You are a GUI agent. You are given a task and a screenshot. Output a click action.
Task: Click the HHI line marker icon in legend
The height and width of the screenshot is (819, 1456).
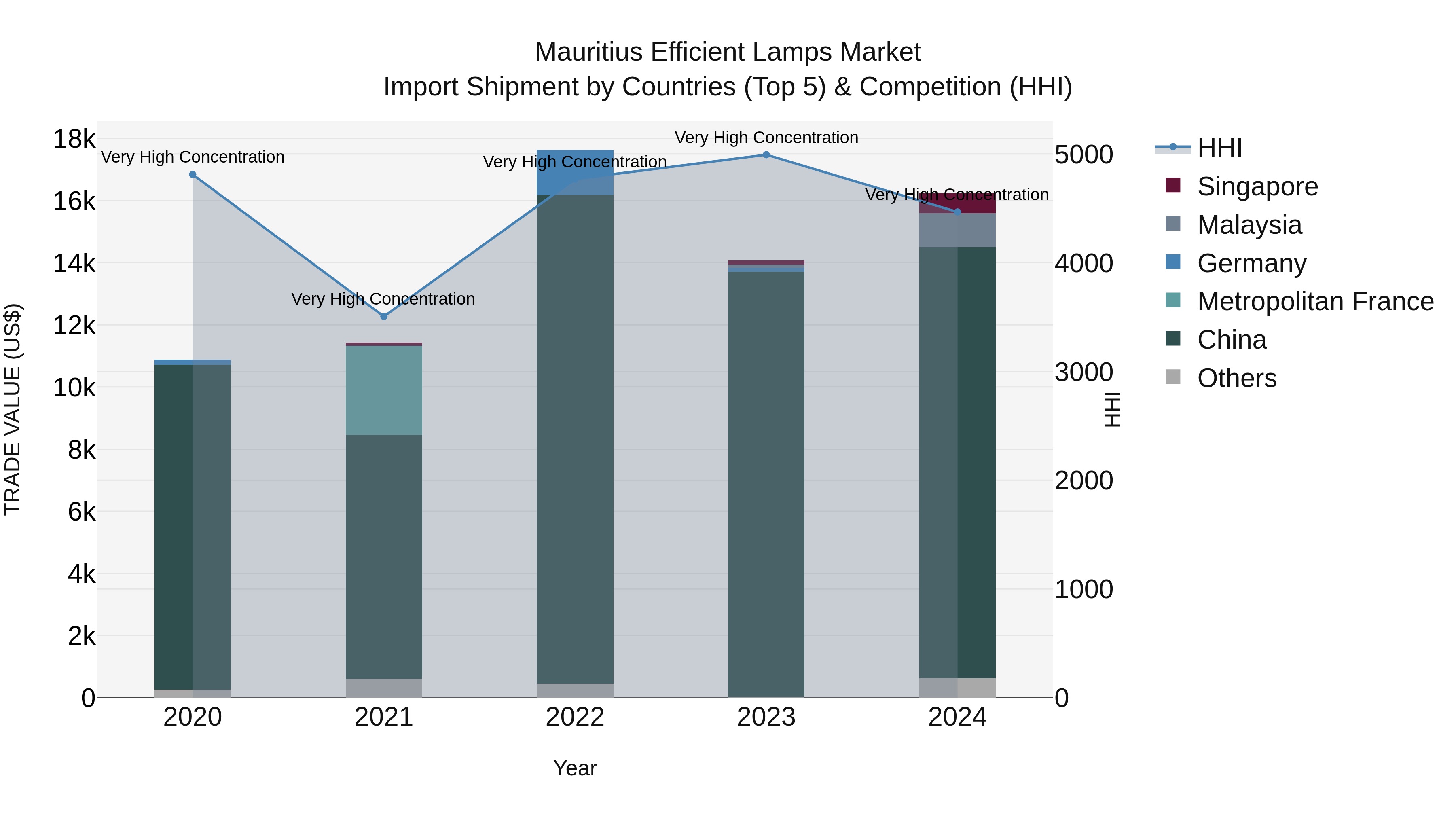click(1173, 148)
